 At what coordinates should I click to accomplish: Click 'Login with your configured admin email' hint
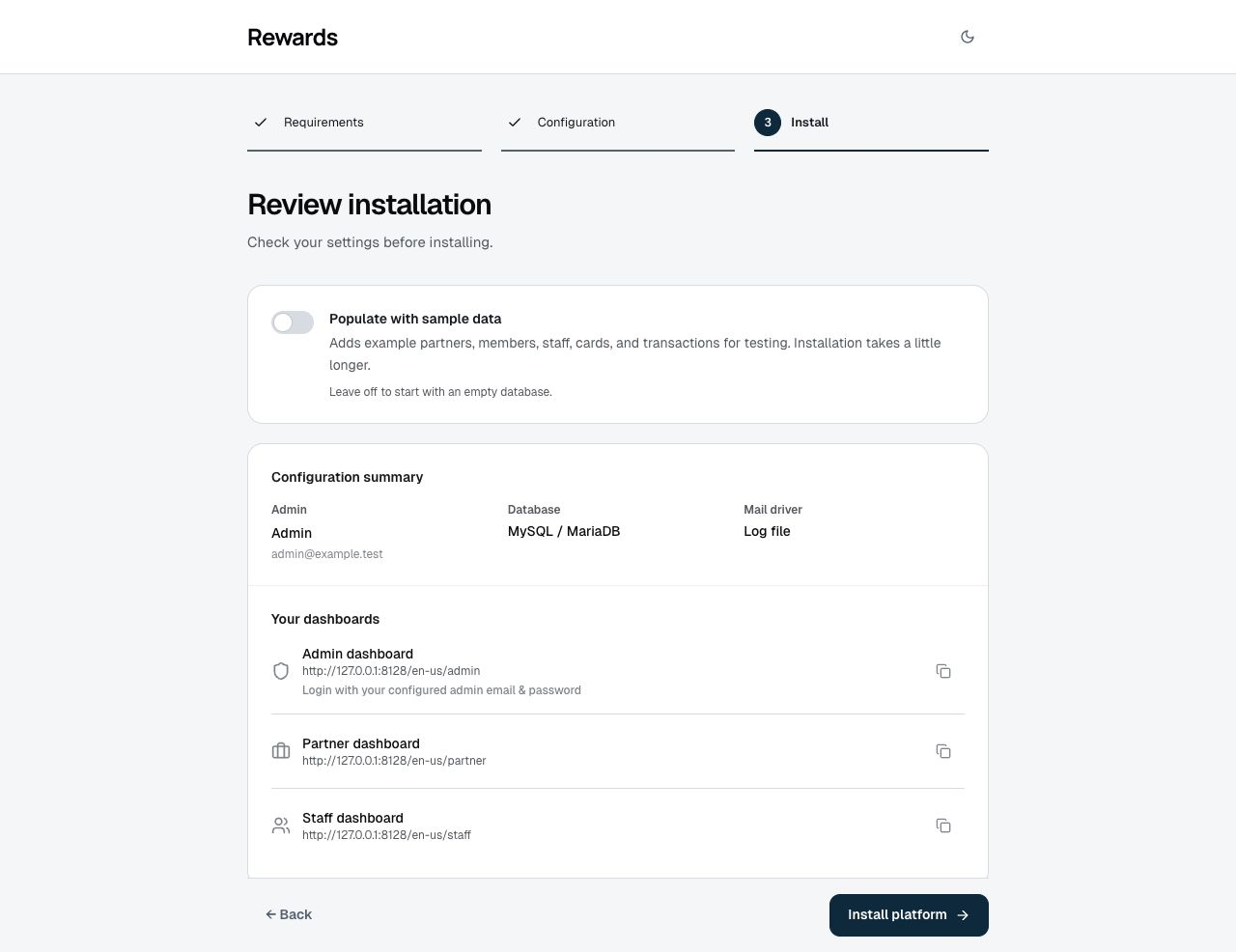441,690
